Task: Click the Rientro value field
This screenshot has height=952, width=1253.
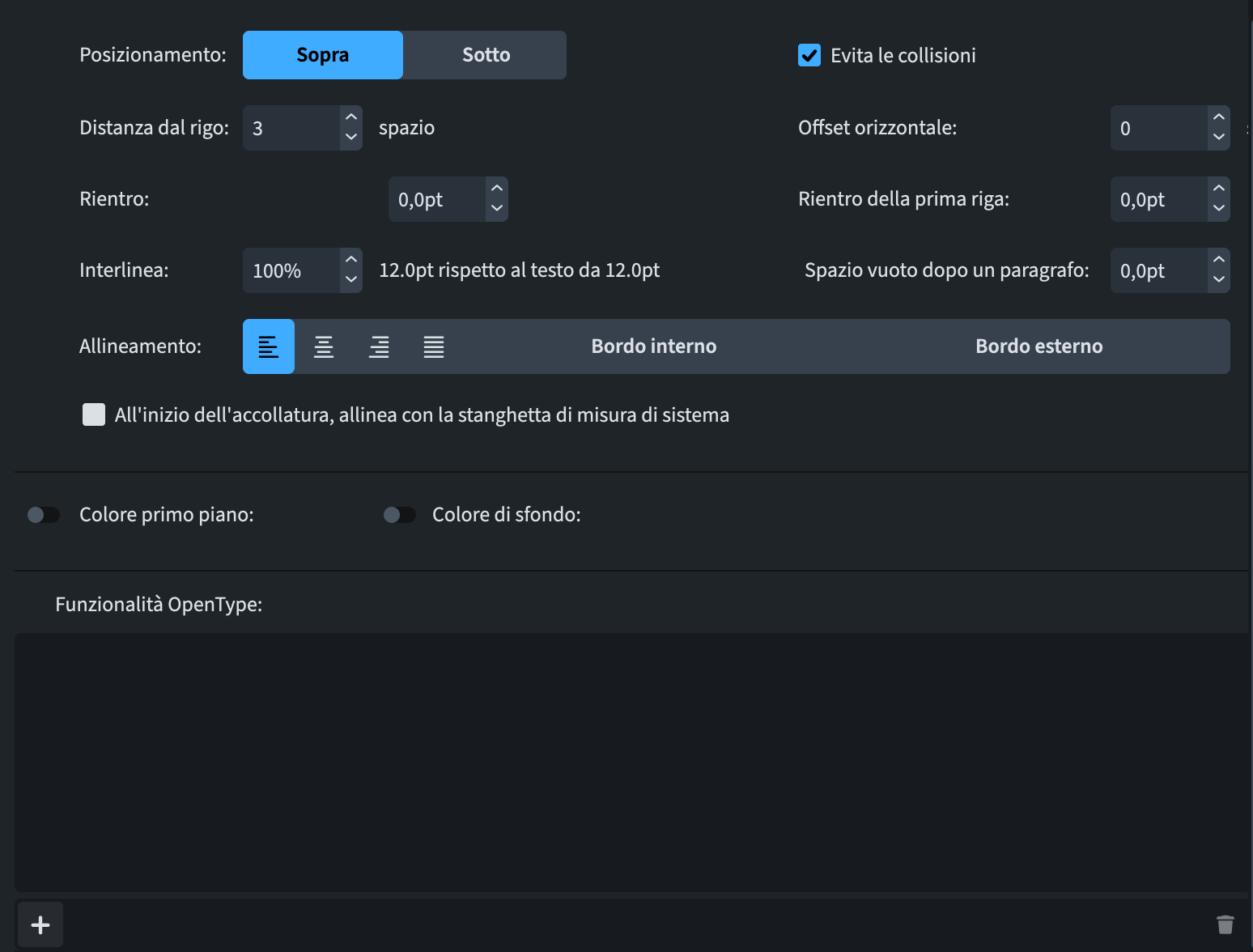Action: point(437,199)
